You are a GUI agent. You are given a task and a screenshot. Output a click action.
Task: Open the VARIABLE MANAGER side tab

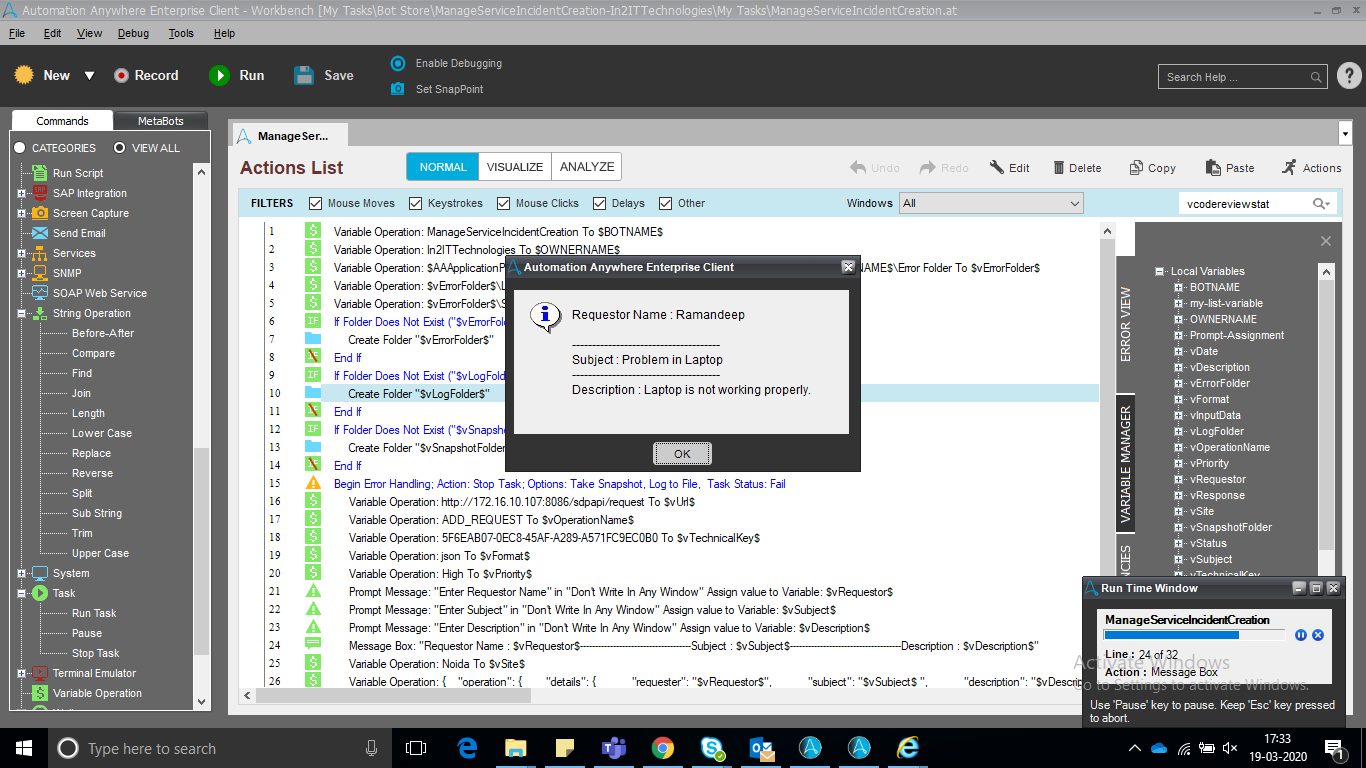tap(1125, 465)
